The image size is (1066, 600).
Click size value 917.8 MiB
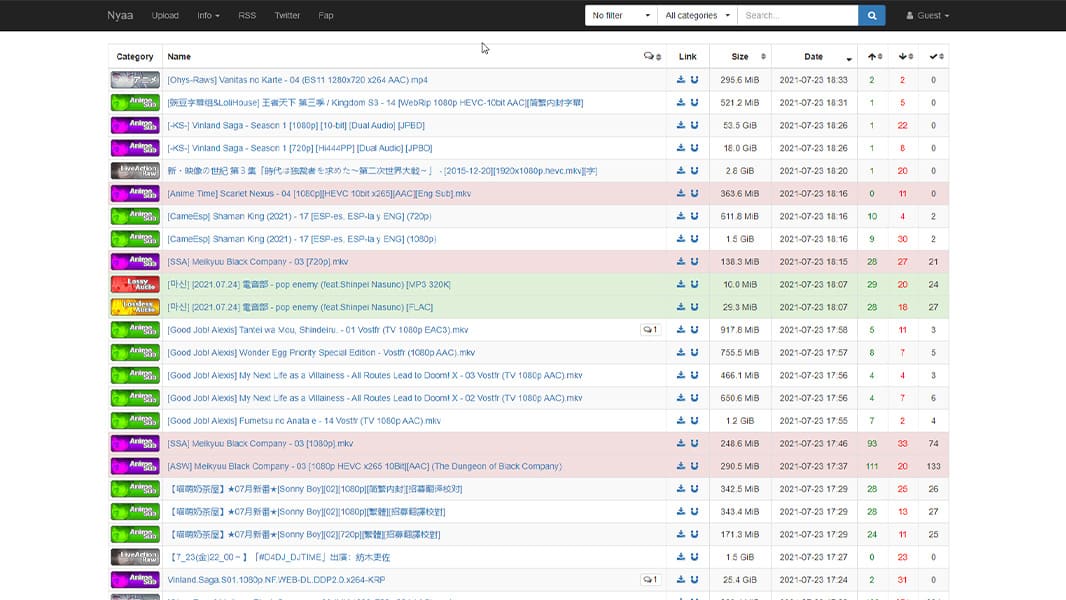pyautogui.click(x=740, y=330)
